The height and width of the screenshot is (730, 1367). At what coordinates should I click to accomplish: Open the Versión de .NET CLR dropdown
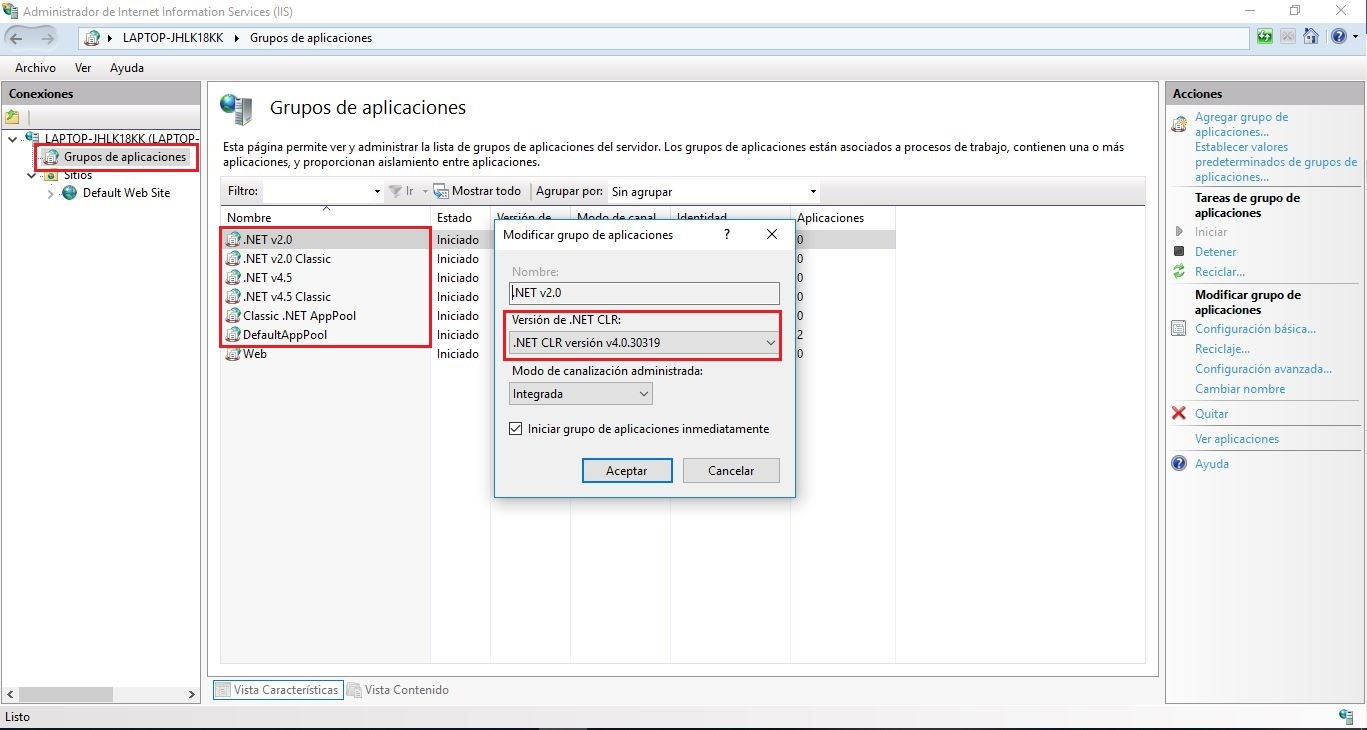coord(644,343)
